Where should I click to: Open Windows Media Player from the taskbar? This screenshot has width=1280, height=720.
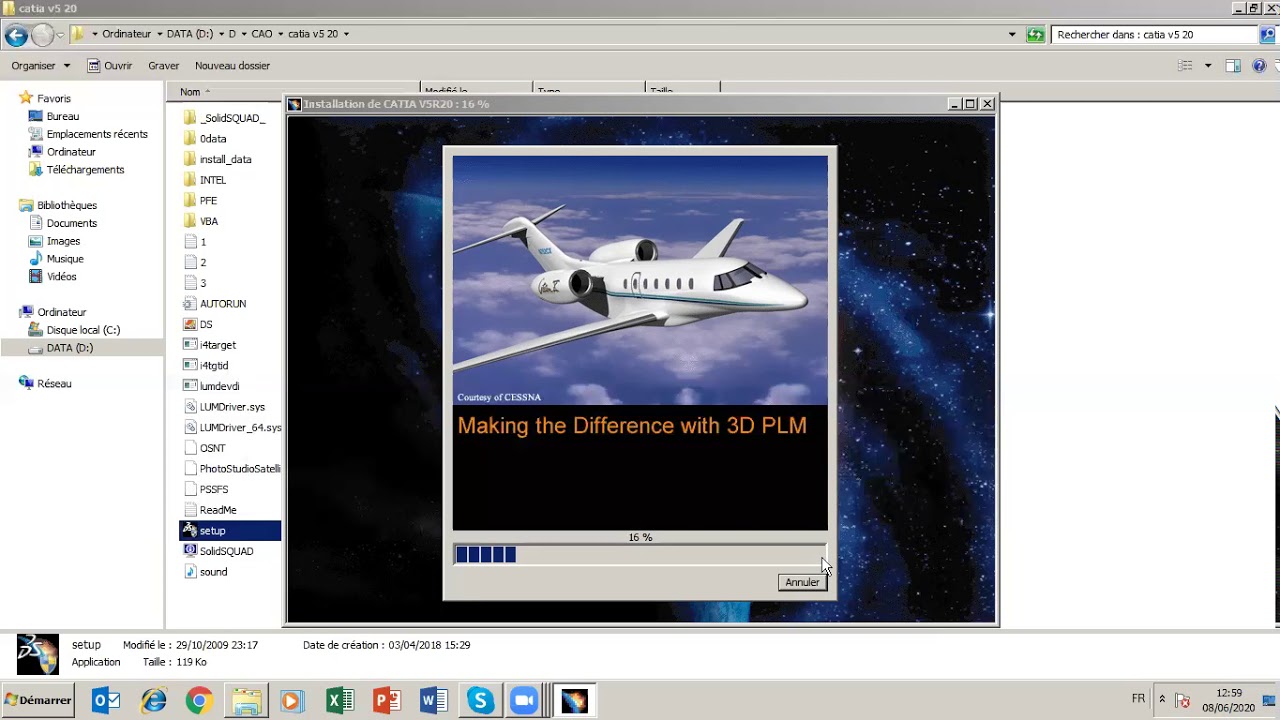coord(292,701)
